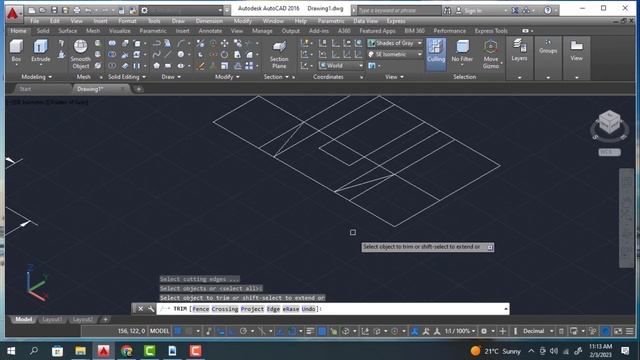Select the Box modeling tool
Screen dimensions: 640x360
(16, 51)
